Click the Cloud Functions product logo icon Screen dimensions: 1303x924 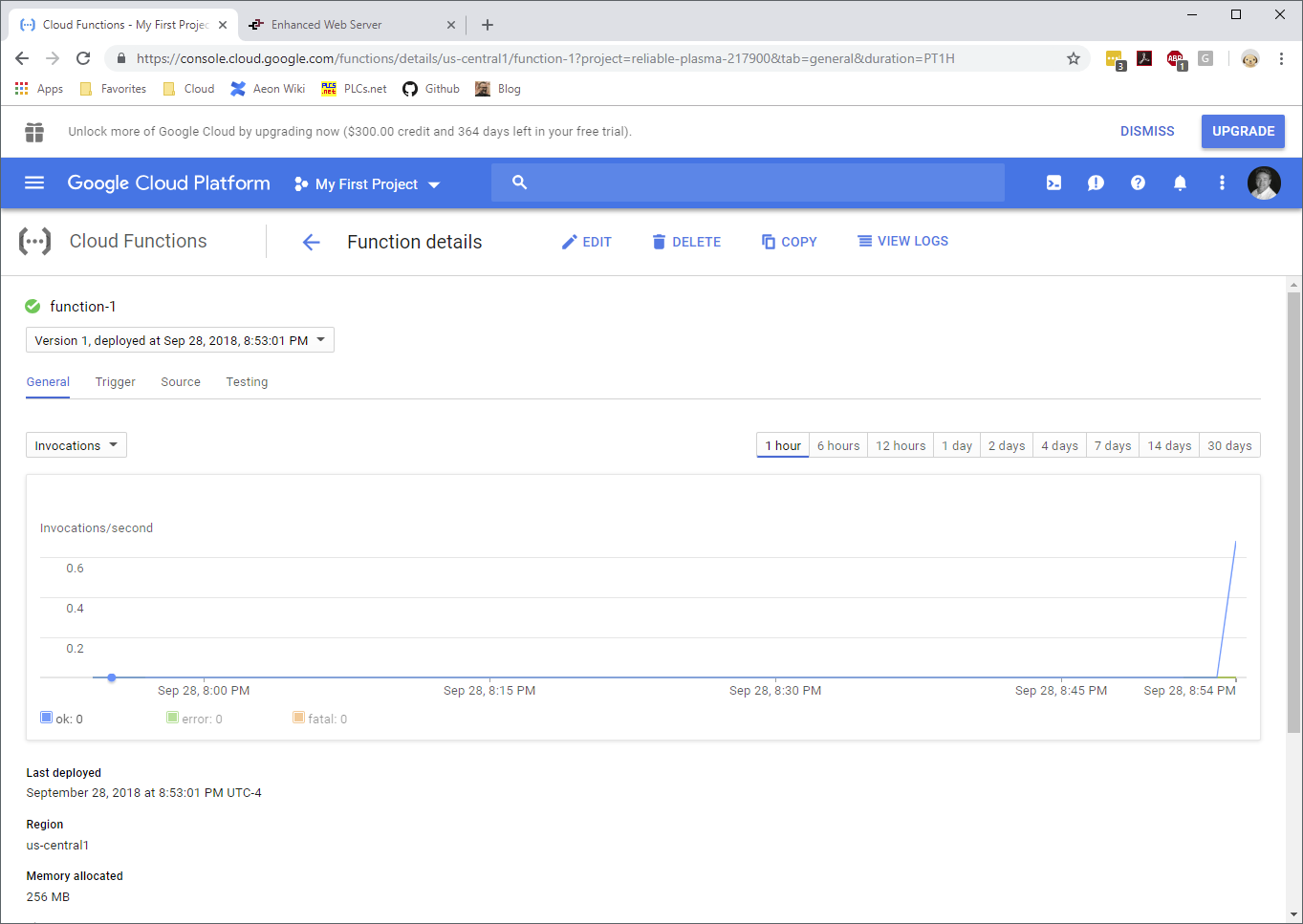pos(34,241)
